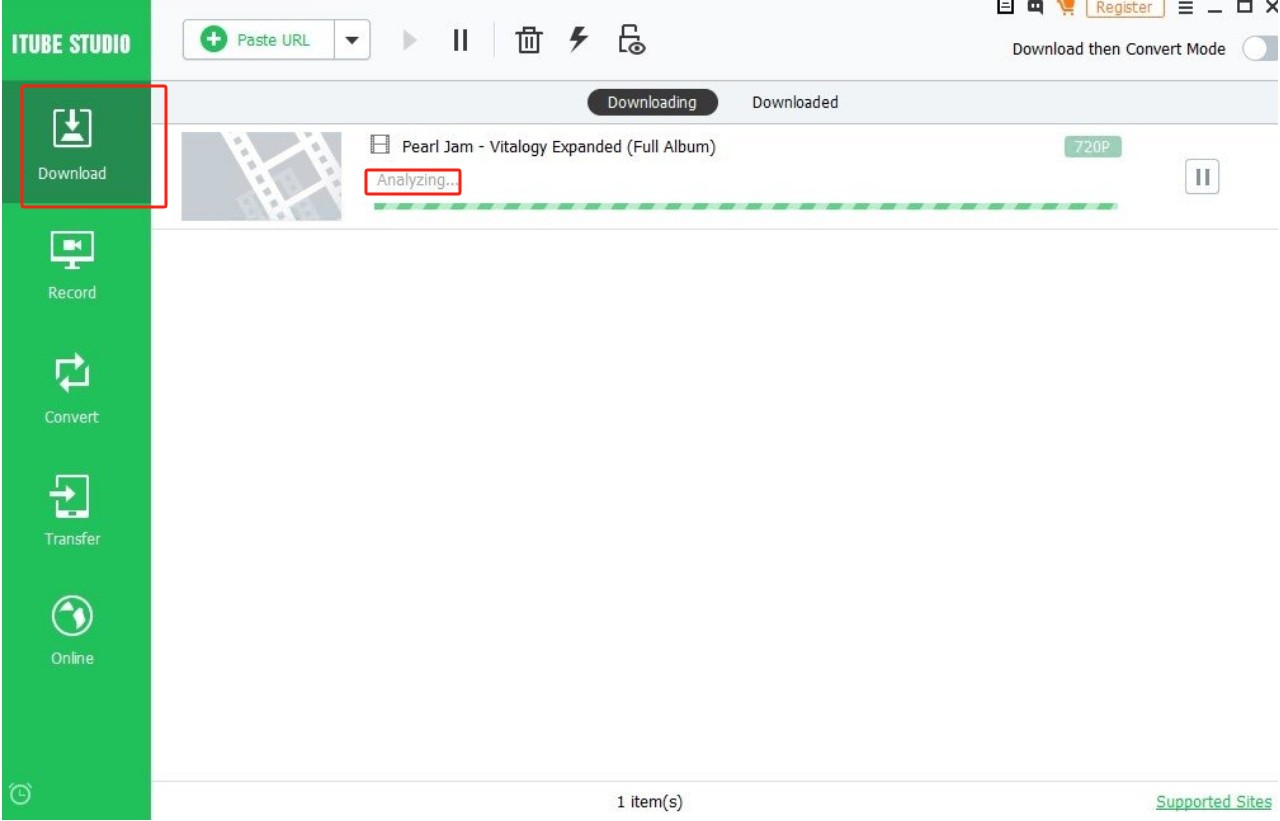The image size is (1280, 821).
Task: Open the Convert section
Action: tap(72, 388)
